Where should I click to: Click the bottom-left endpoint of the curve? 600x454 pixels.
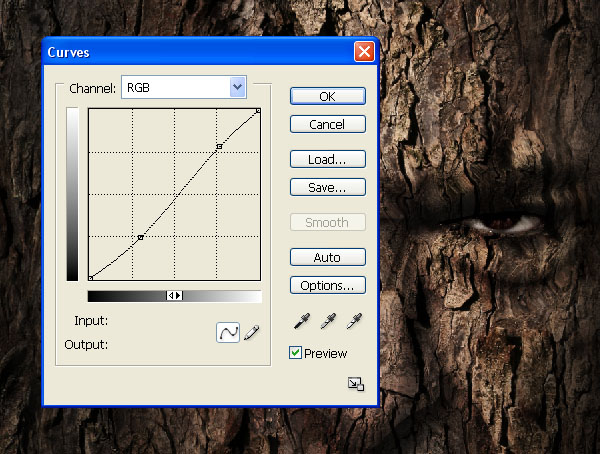tap(91, 278)
